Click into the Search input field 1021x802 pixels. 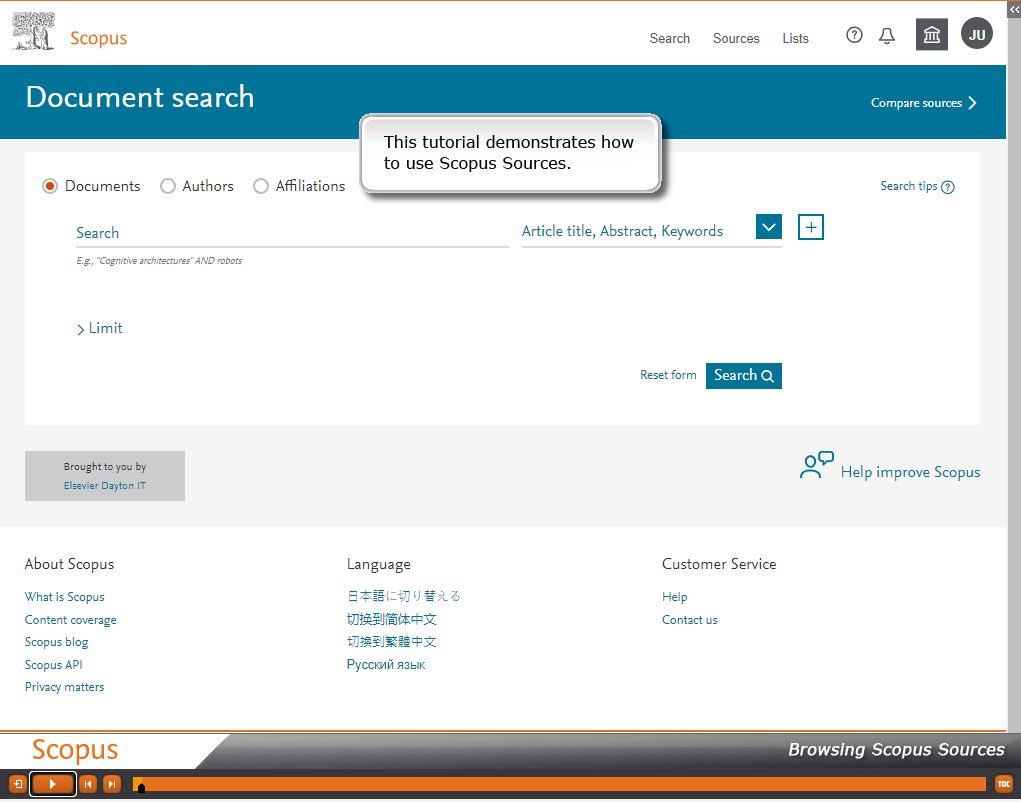292,233
